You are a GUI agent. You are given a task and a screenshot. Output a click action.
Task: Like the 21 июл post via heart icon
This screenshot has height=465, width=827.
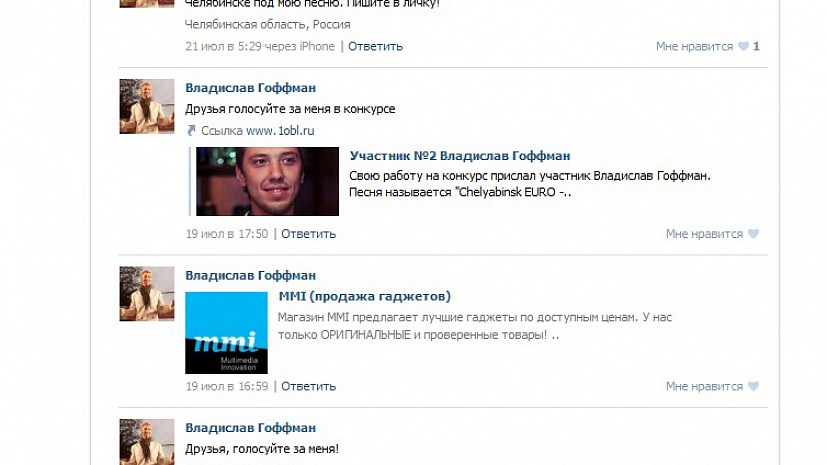[743, 46]
